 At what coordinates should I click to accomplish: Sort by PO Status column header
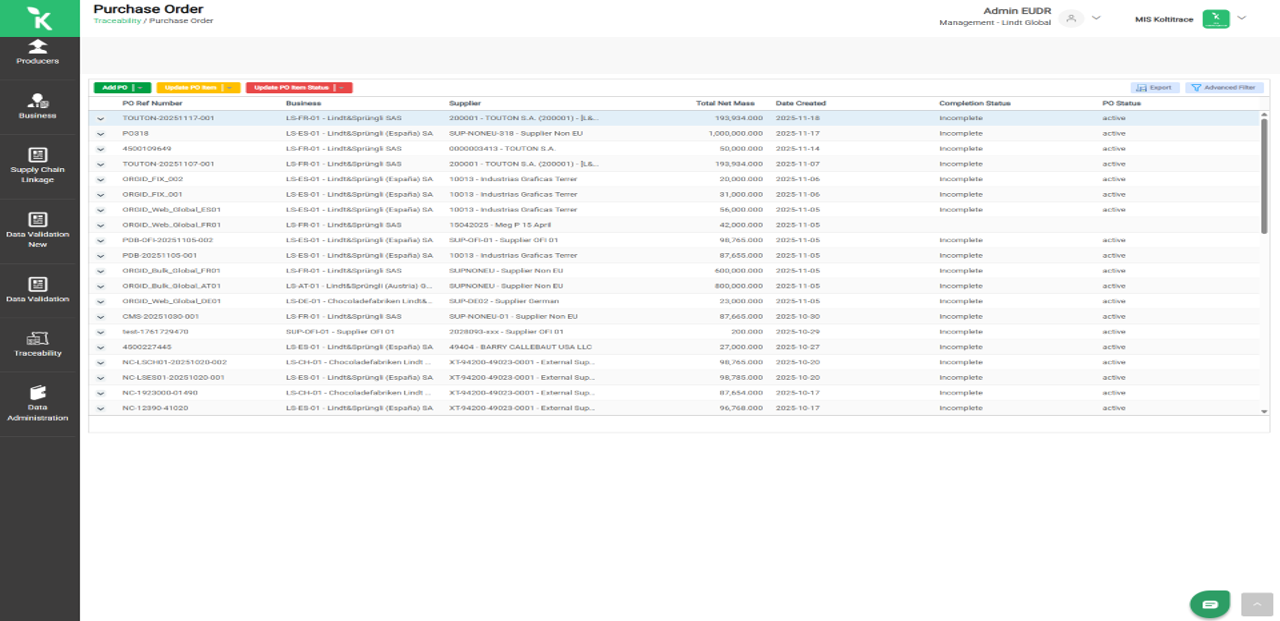click(1122, 103)
